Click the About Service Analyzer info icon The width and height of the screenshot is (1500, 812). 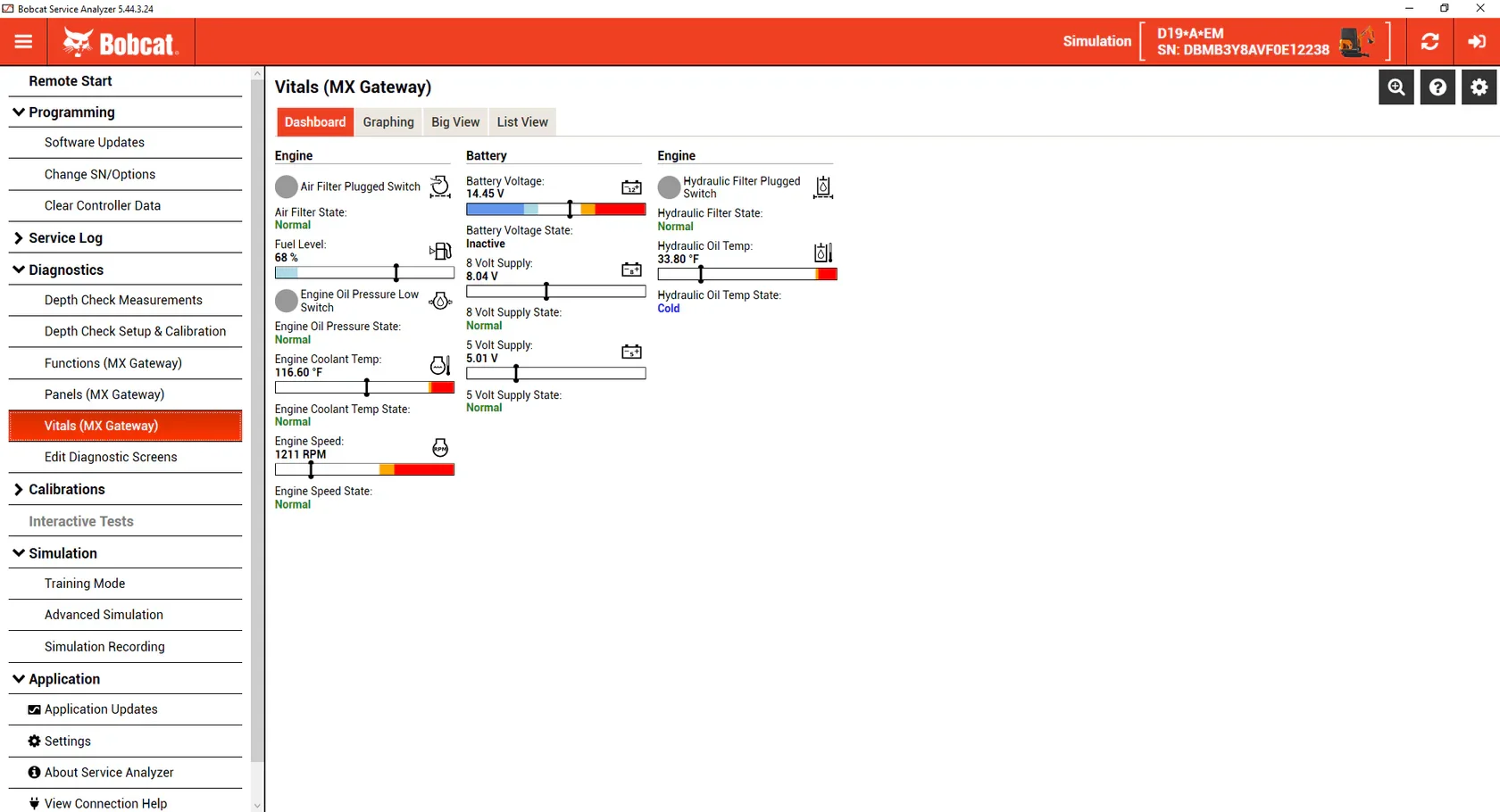click(34, 773)
